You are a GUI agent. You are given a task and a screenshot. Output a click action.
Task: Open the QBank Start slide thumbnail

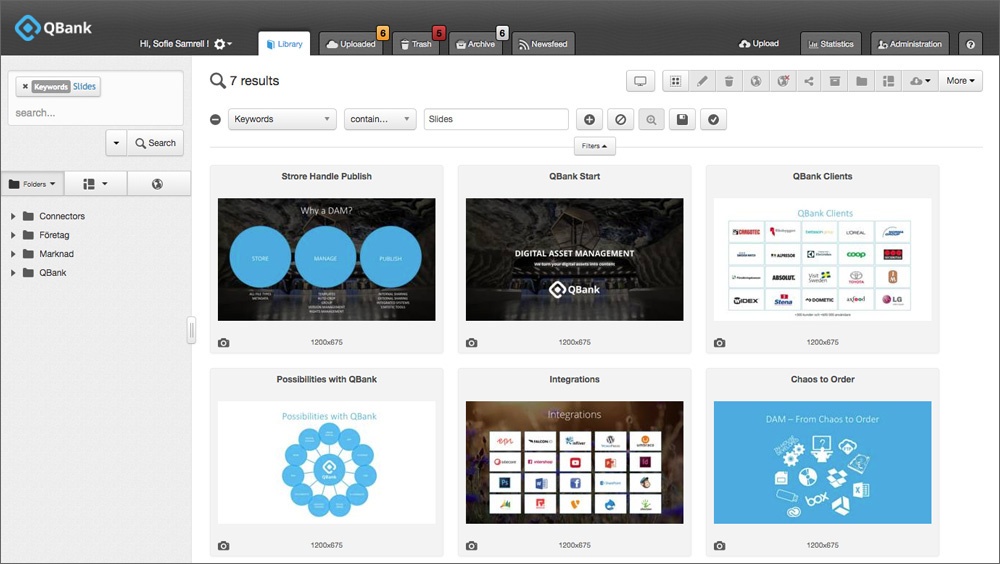(575, 259)
